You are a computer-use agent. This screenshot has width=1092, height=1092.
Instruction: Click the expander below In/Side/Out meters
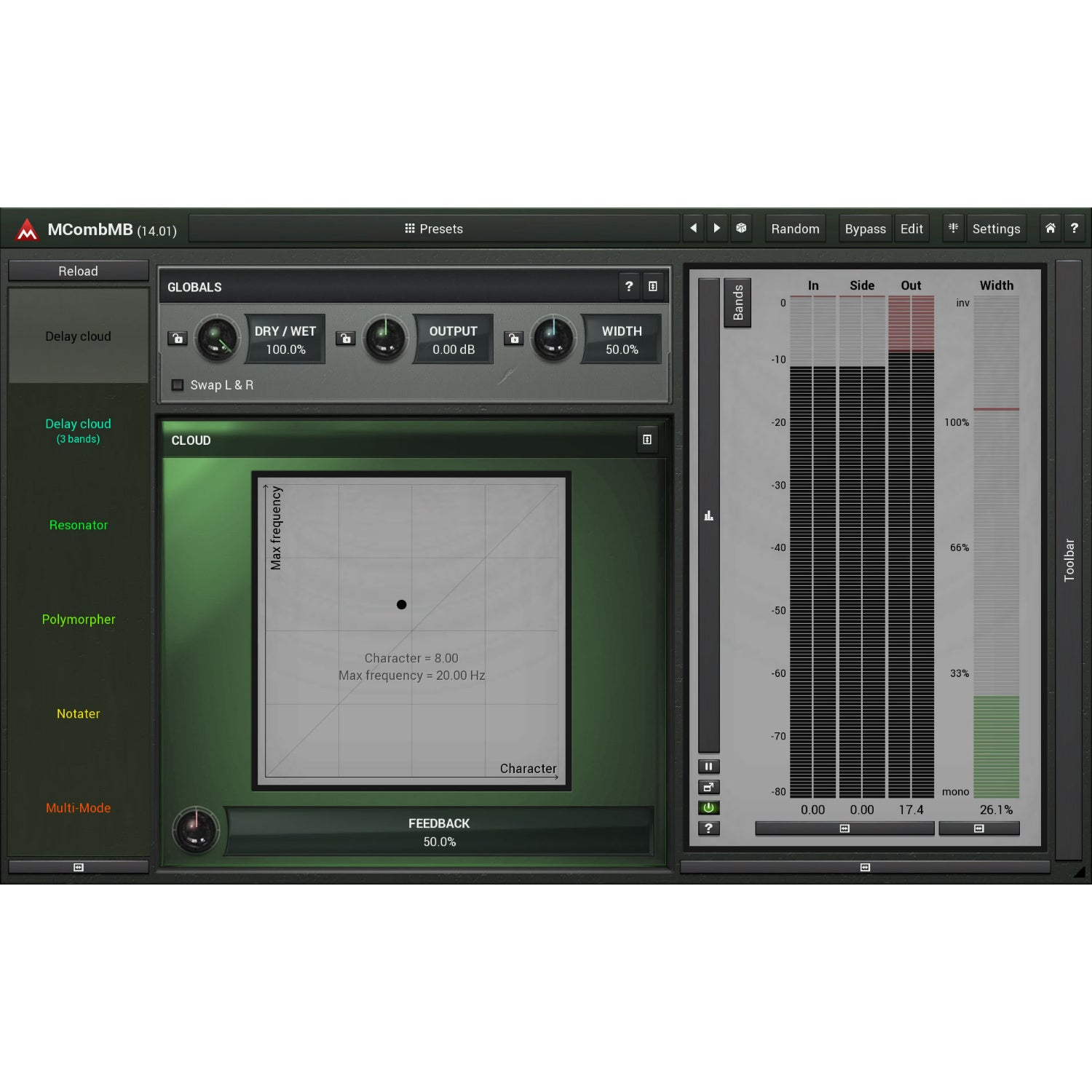coord(844,828)
